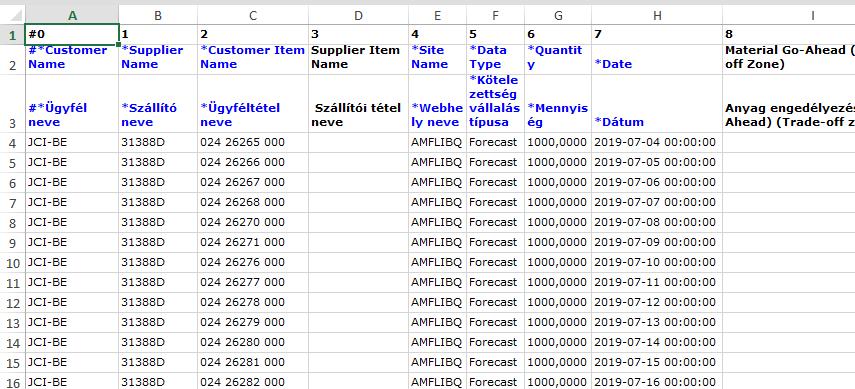The width and height of the screenshot is (855, 389).
Task: Click cell with '024 26265 000'
Action: coord(253,142)
